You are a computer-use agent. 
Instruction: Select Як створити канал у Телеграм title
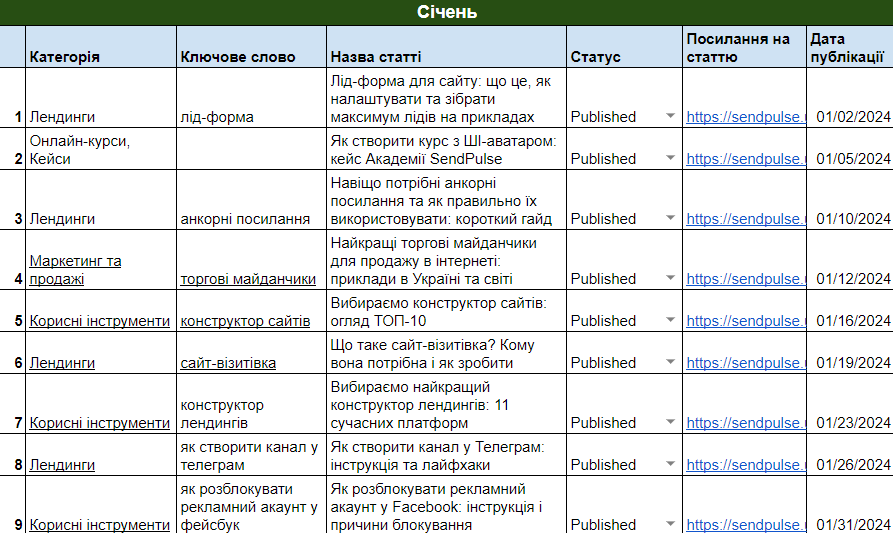click(446, 455)
